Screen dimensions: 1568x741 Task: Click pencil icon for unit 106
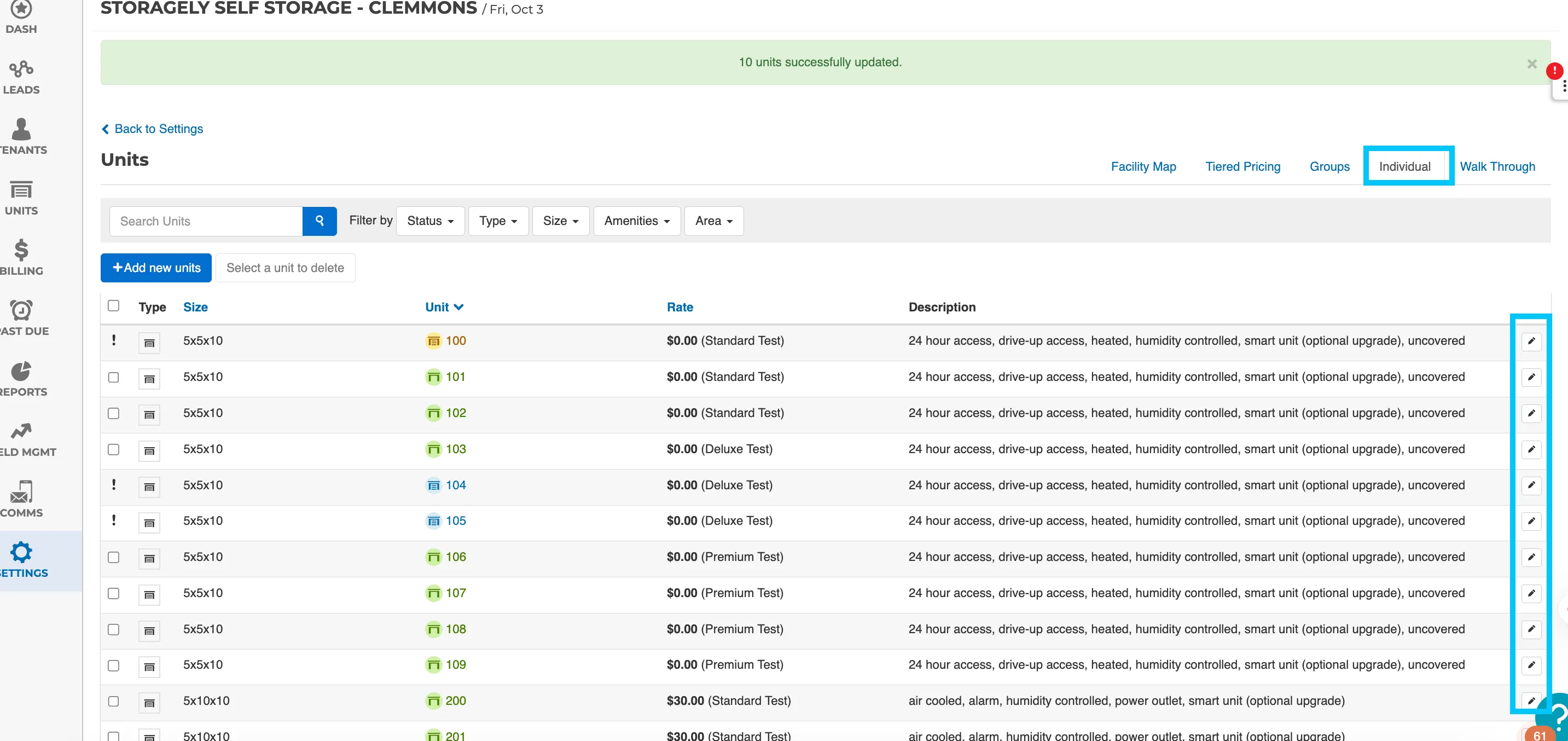click(x=1531, y=557)
